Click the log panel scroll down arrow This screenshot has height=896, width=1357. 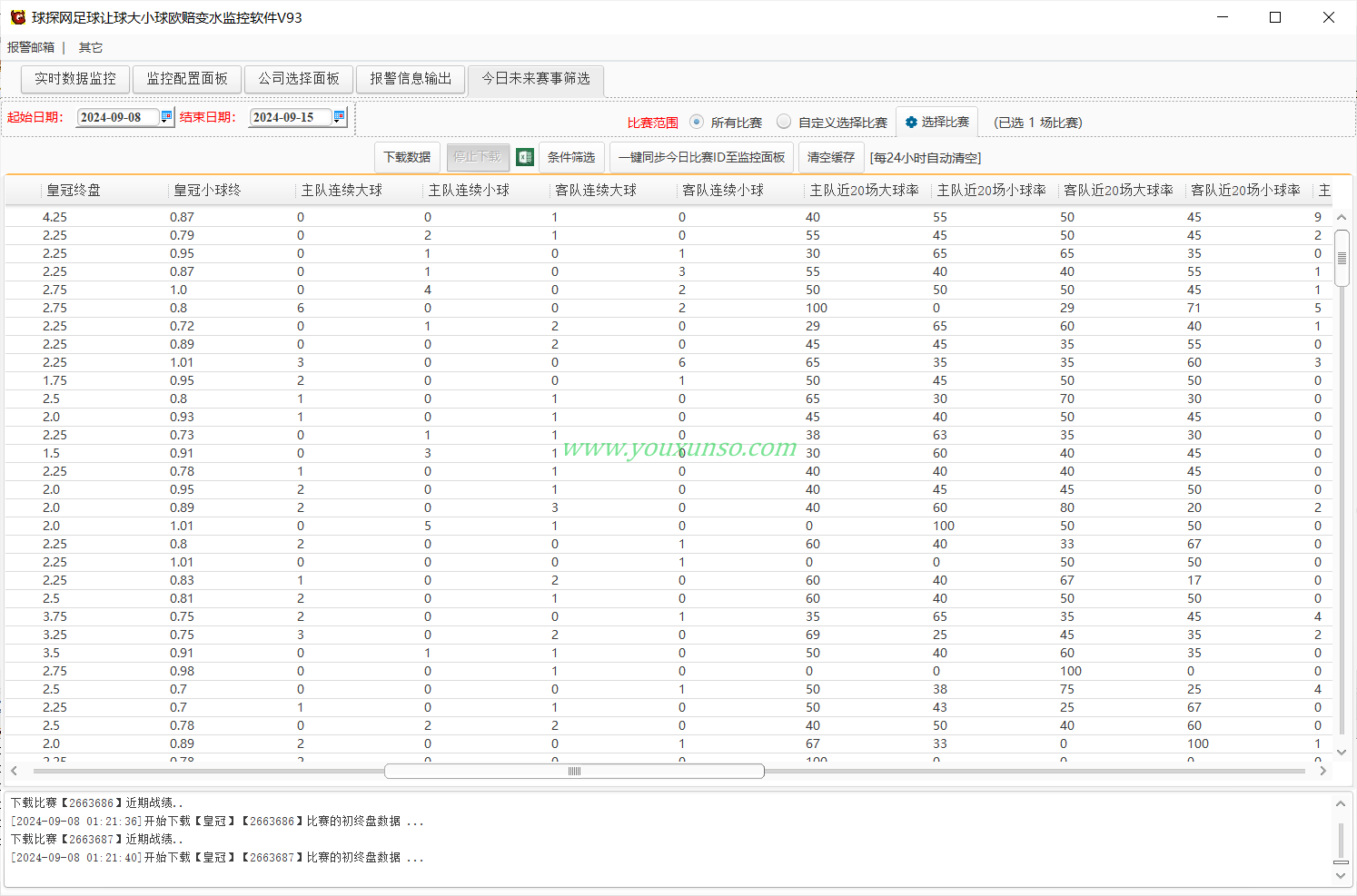1341,875
